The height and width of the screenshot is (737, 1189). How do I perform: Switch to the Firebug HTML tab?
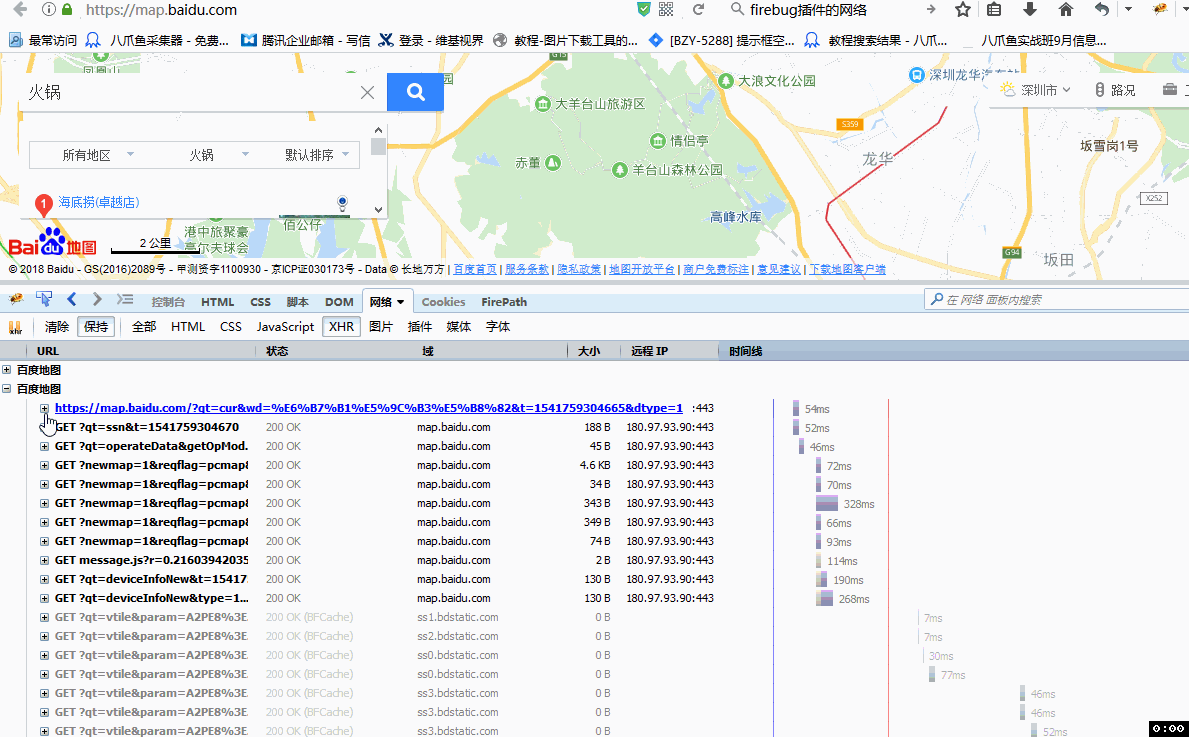(x=218, y=302)
